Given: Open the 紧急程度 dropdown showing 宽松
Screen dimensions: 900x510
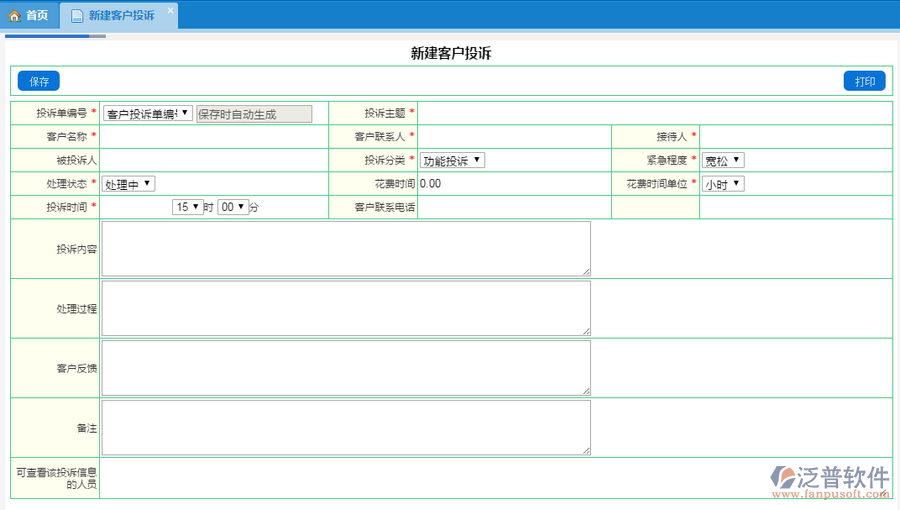Looking at the screenshot, I should (723, 160).
